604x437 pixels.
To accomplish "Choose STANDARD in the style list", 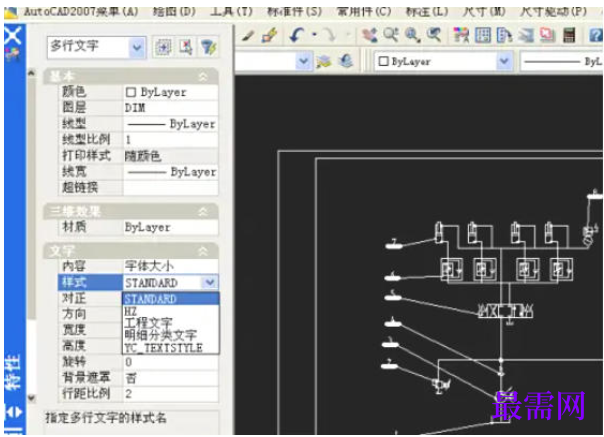I will [171, 299].
